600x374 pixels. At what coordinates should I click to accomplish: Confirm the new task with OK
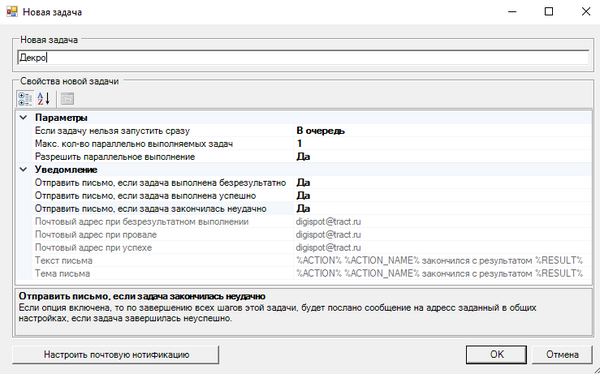(496, 354)
